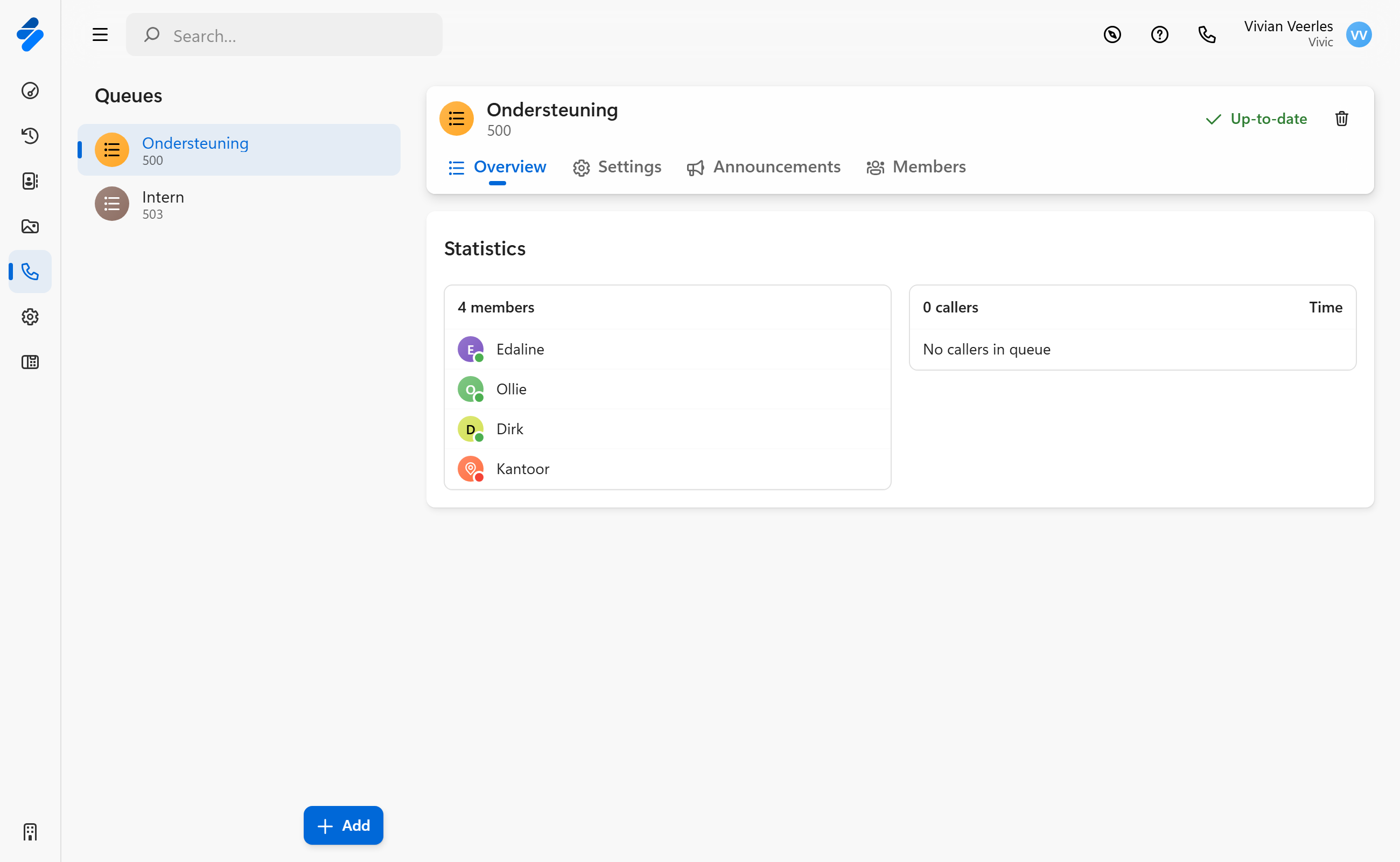Open the gear settings sidebar icon

click(30, 317)
